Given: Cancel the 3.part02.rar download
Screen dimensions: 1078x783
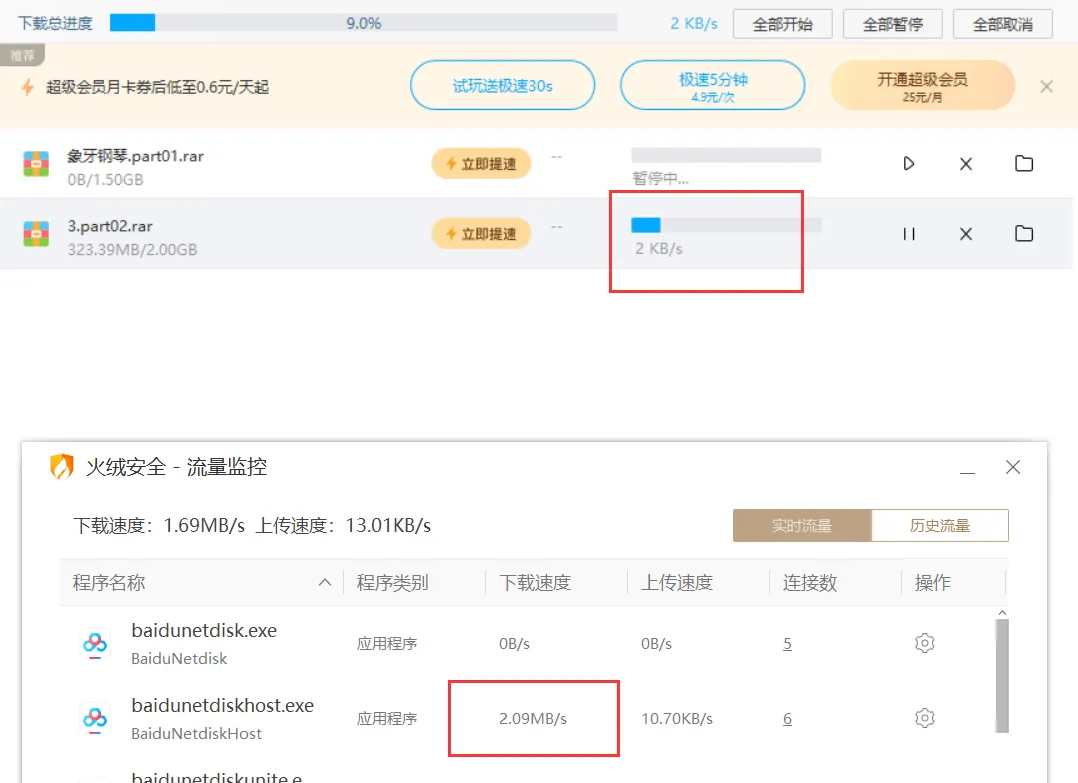Looking at the screenshot, I should [x=965, y=234].
